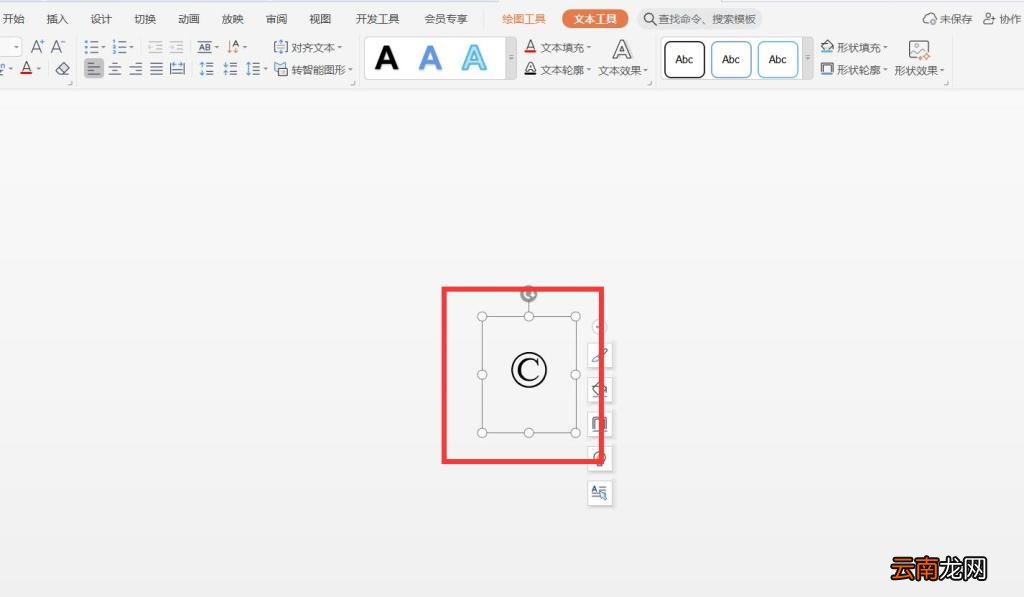Apply the light blue outline text preset
The width and height of the screenshot is (1024, 597).
(x=474, y=58)
